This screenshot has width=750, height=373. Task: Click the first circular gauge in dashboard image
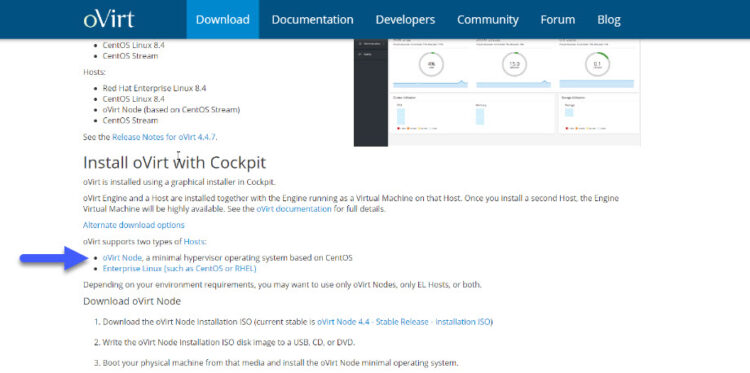click(x=431, y=64)
